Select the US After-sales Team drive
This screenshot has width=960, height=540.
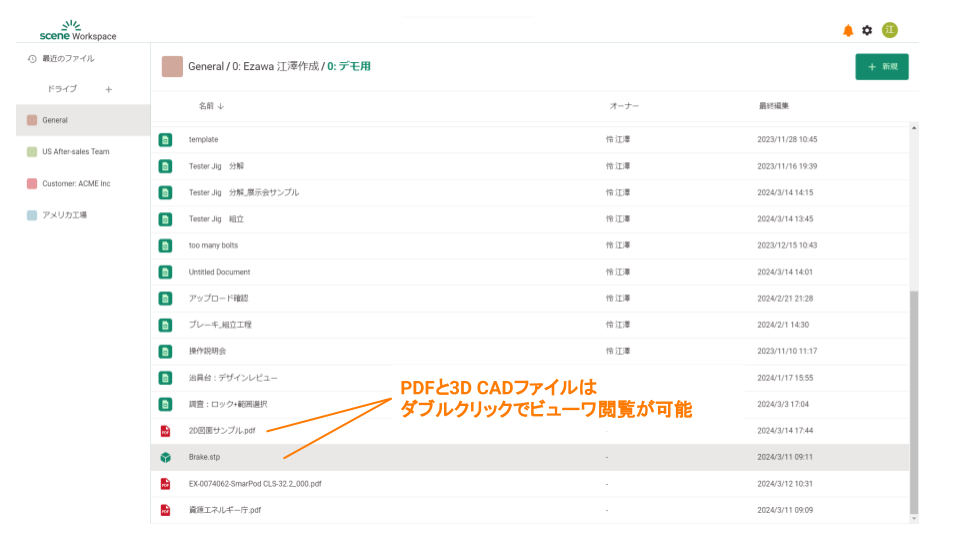point(83,152)
